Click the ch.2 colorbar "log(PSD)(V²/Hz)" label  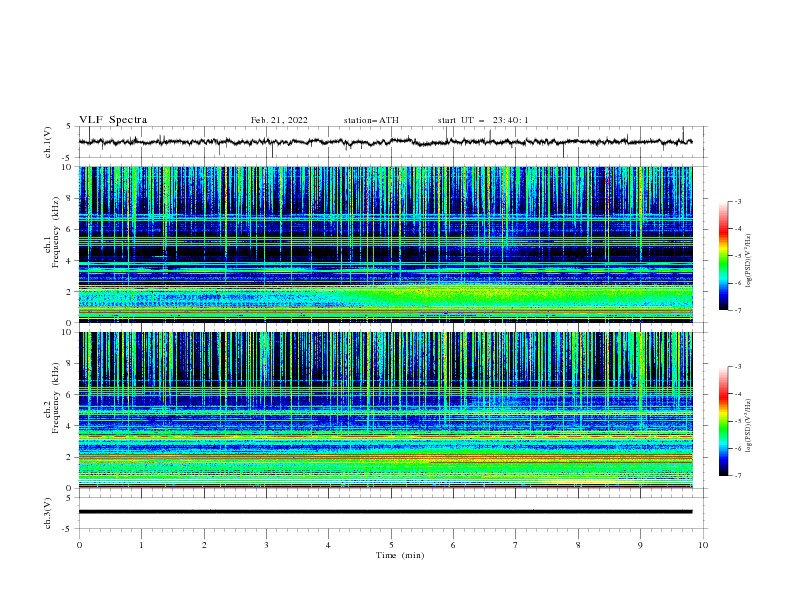[x=748, y=426]
